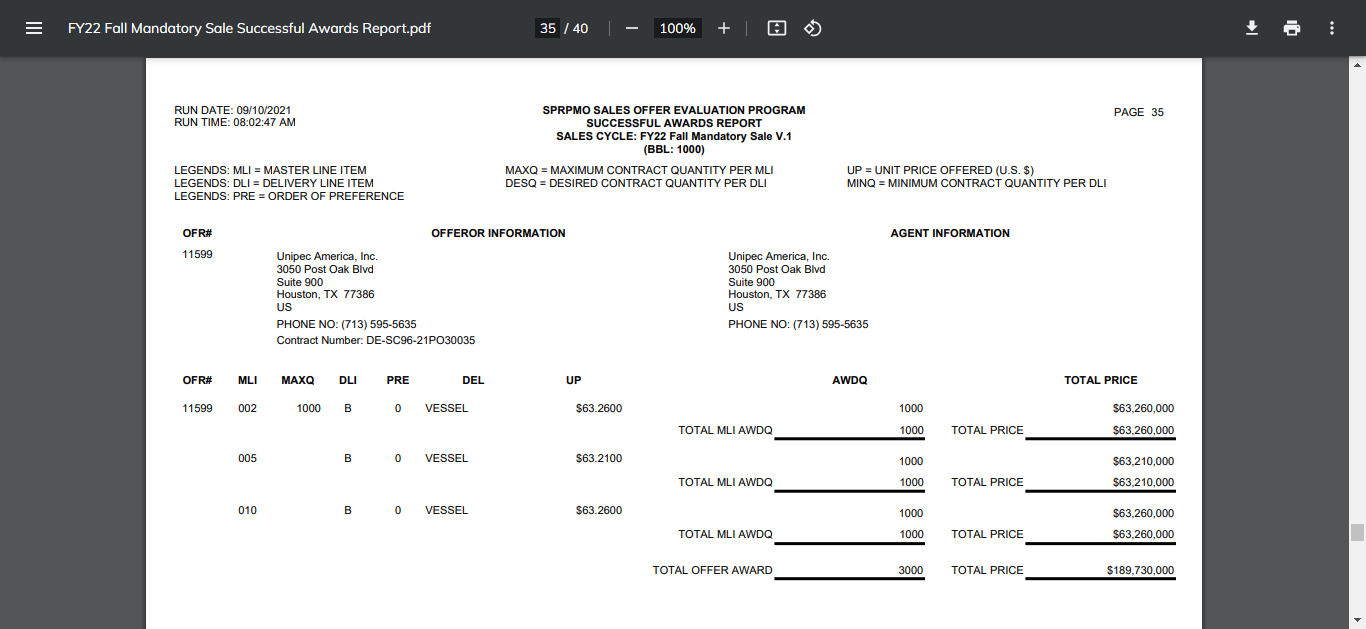Select total offer price $189,730,000
Image resolution: width=1366 pixels, height=629 pixels.
pyautogui.click(x=1140, y=570)
